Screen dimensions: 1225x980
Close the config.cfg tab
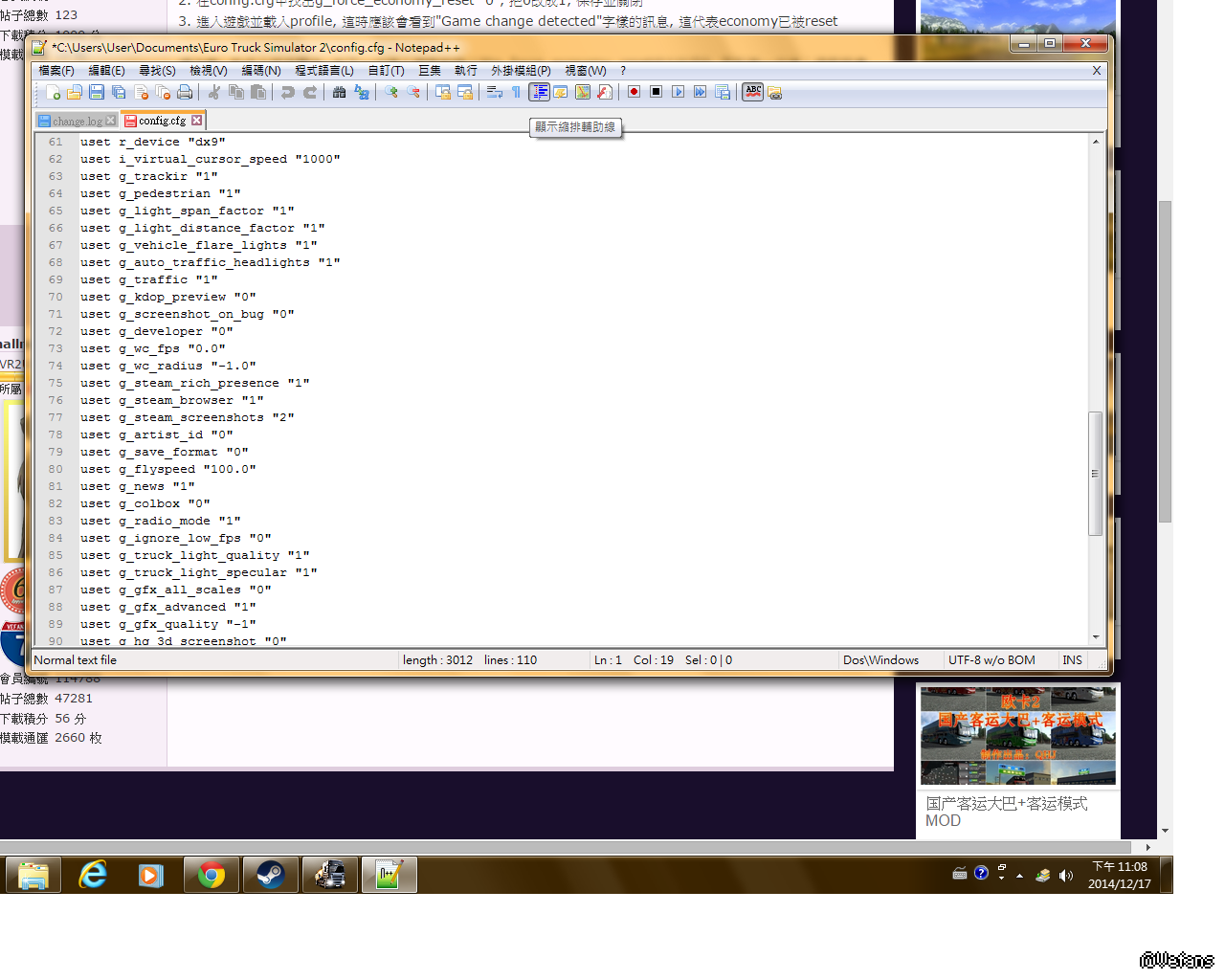tap(197, 121)
